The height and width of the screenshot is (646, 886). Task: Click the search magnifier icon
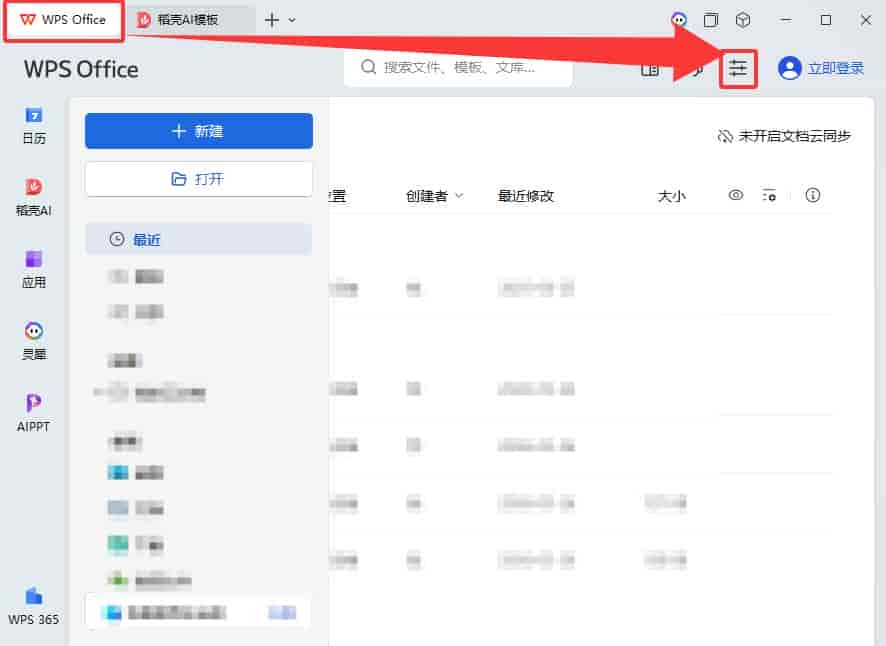click(368, 67)
